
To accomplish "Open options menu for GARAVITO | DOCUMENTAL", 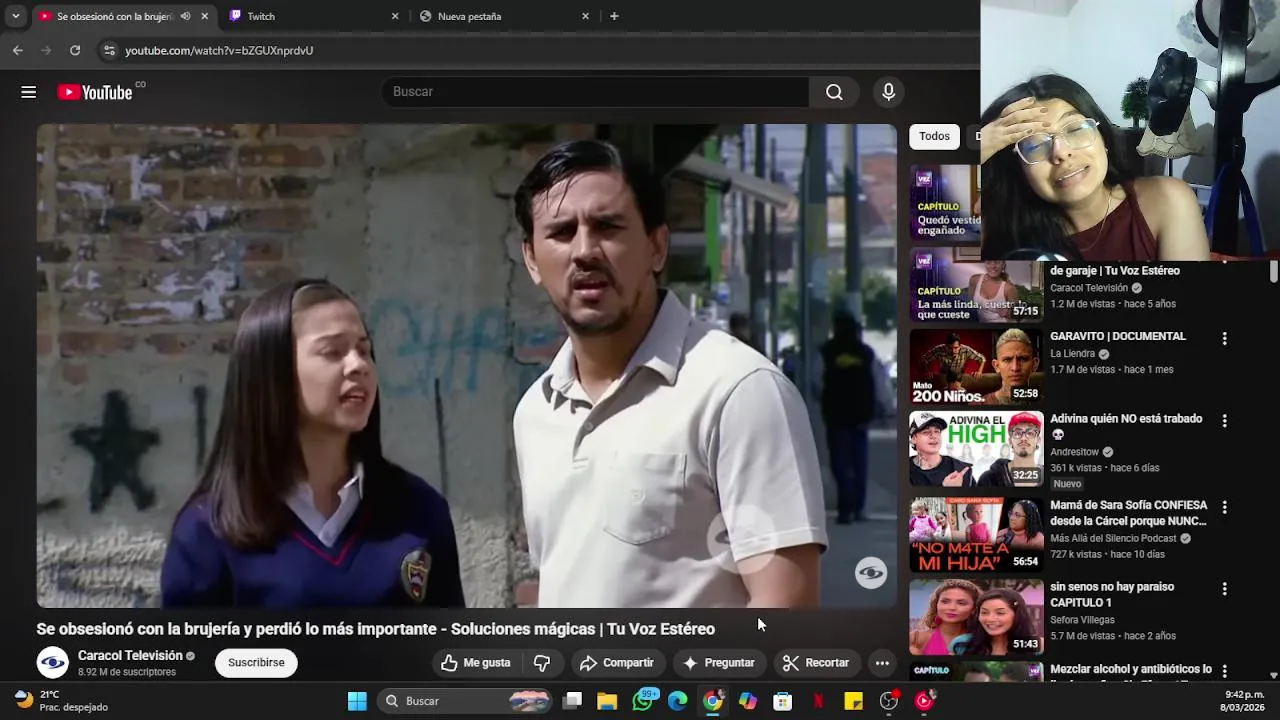I will click(1224, 339).
